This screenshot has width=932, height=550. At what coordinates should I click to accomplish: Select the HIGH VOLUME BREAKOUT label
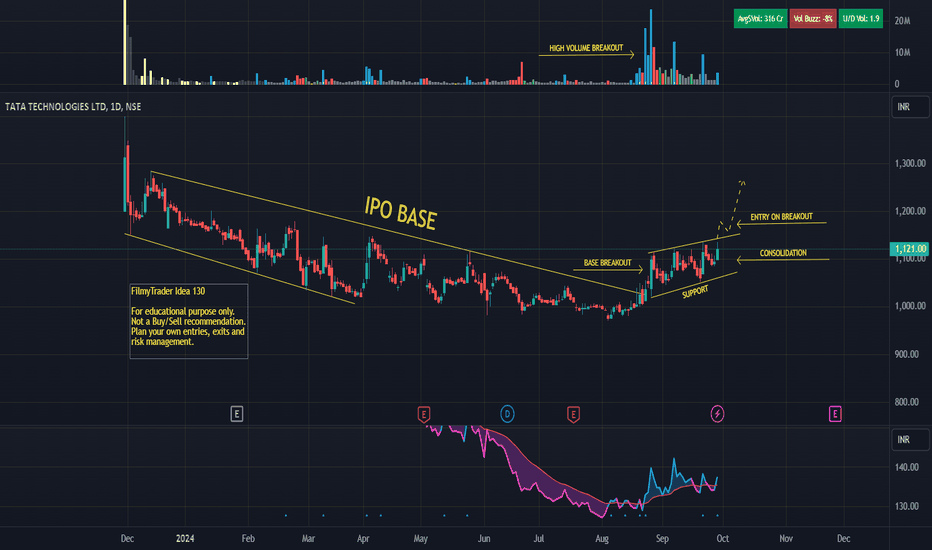tap(586, 48)
